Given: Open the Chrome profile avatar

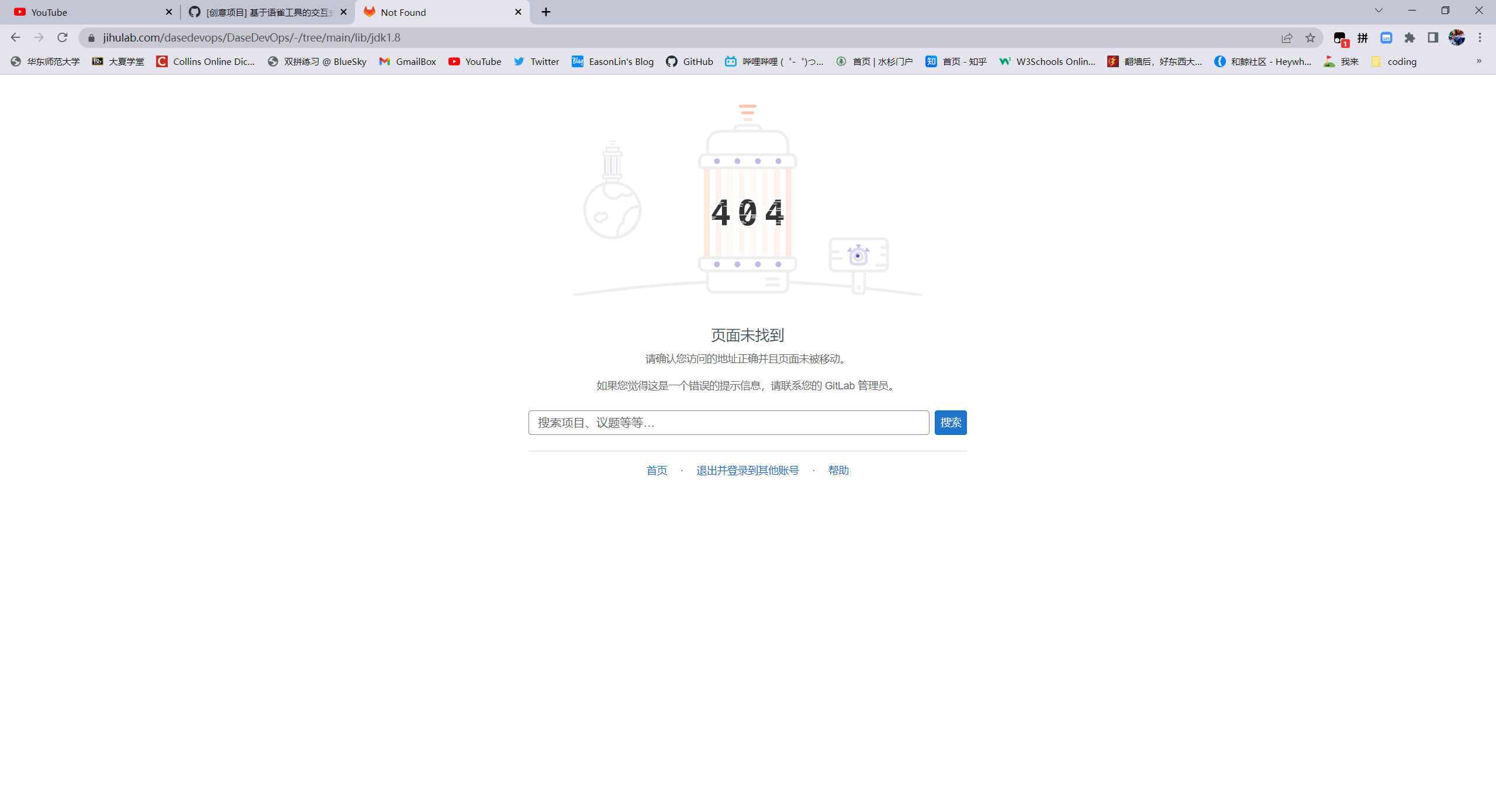Looking at the screenshot, I should (1457, 37).
